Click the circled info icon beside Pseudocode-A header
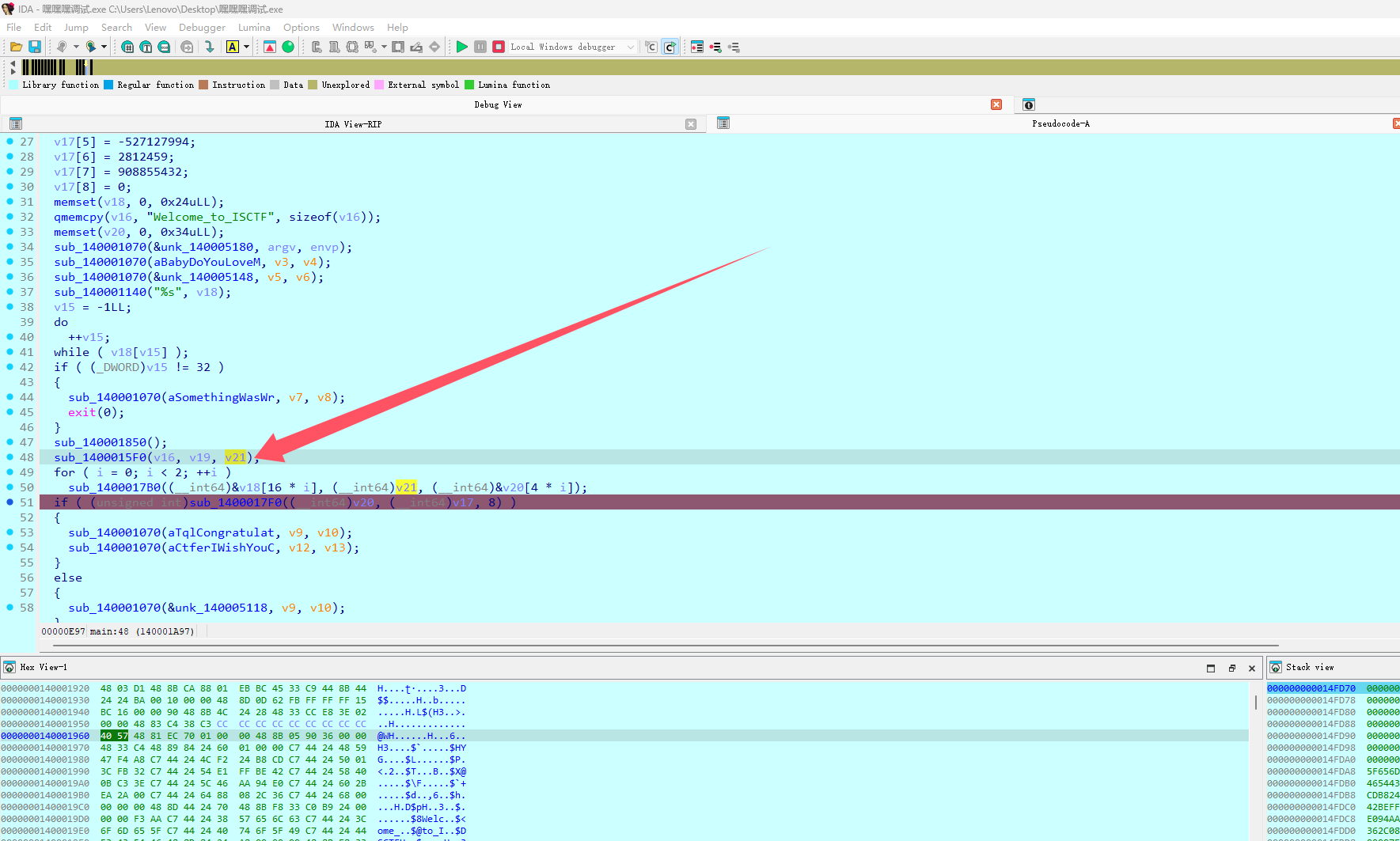 1027,104
